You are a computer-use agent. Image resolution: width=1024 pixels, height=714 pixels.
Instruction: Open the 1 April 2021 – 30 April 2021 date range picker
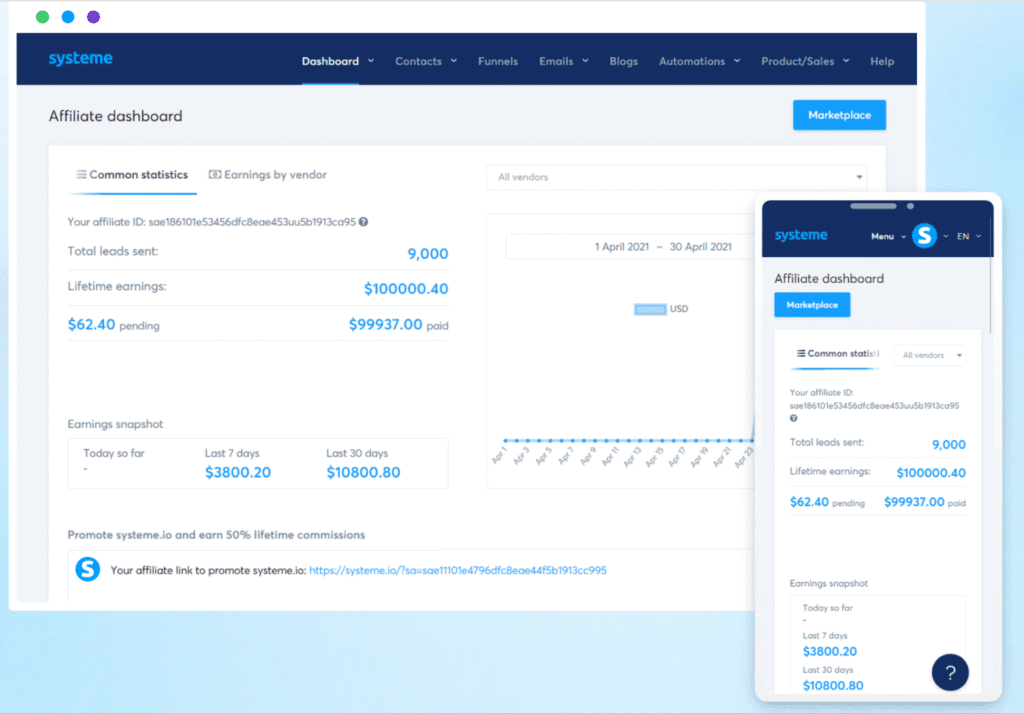click(632, 247)
